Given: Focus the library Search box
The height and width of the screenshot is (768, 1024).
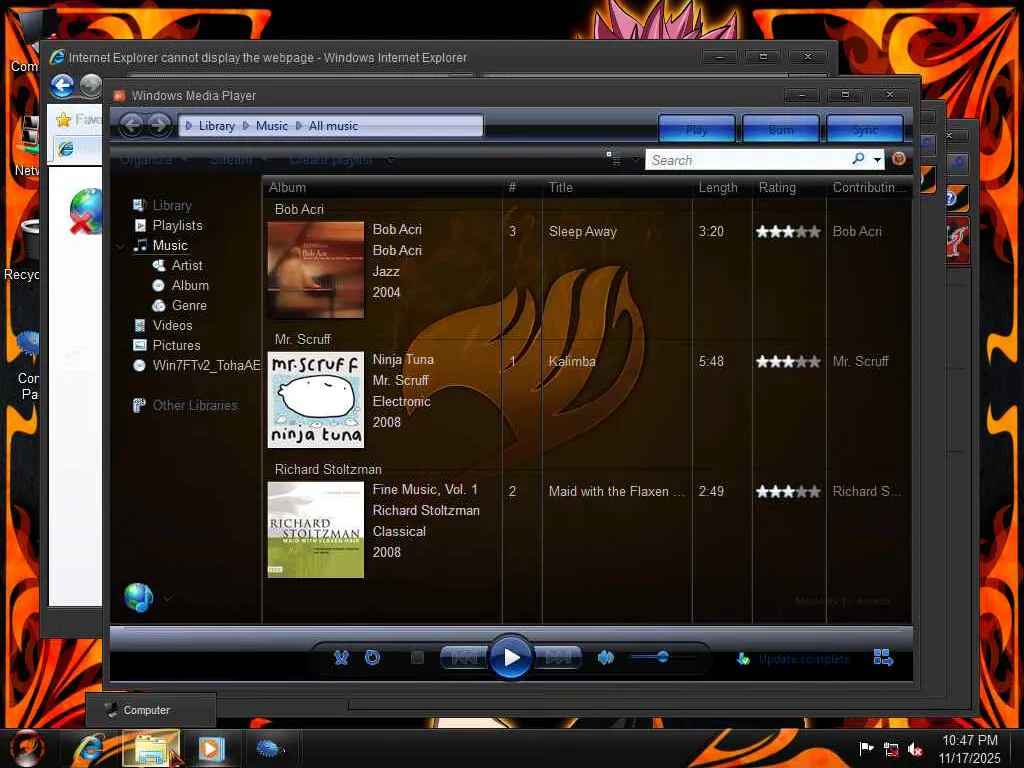Looking at the screenshot, I should point(746,160).
